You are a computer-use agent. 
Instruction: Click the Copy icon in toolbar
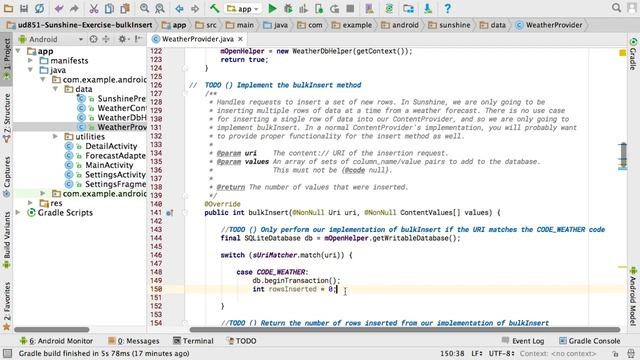[109, 8]
